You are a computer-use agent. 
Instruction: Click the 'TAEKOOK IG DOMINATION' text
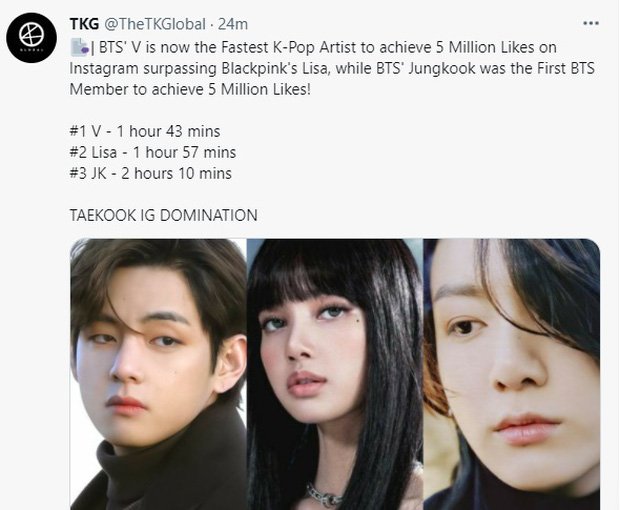(x=163, y=215)
